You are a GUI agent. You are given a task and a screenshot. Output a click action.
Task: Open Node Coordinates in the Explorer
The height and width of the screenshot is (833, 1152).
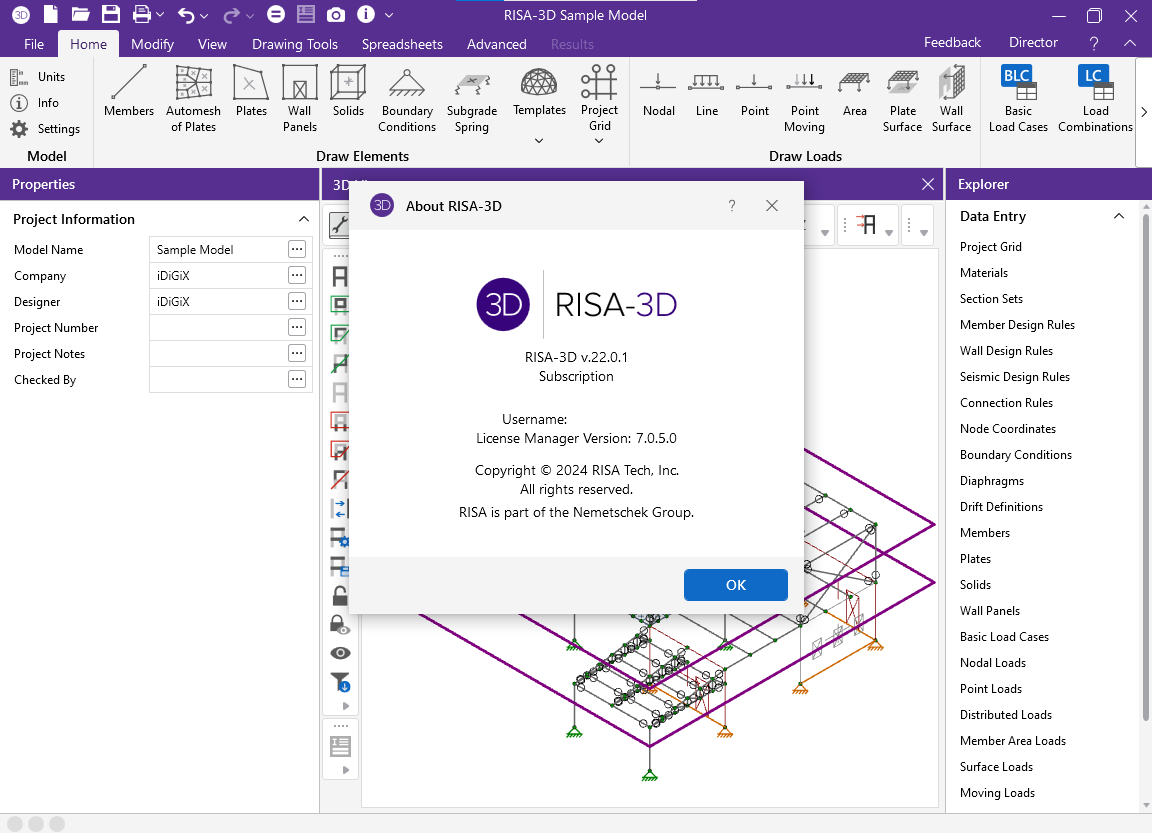pos(1007,429)
